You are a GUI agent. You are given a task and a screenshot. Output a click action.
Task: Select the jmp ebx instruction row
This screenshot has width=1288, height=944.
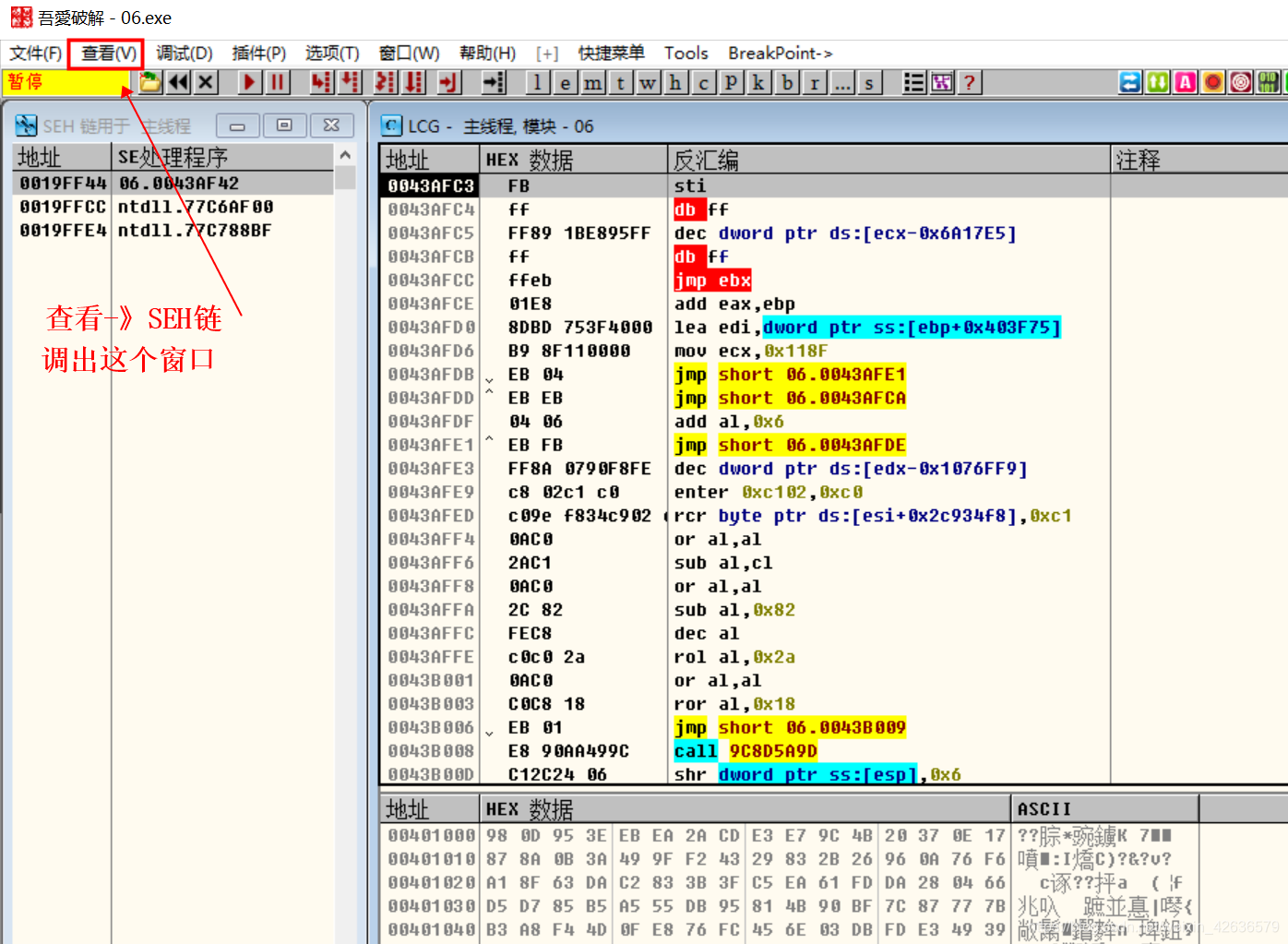834,280
